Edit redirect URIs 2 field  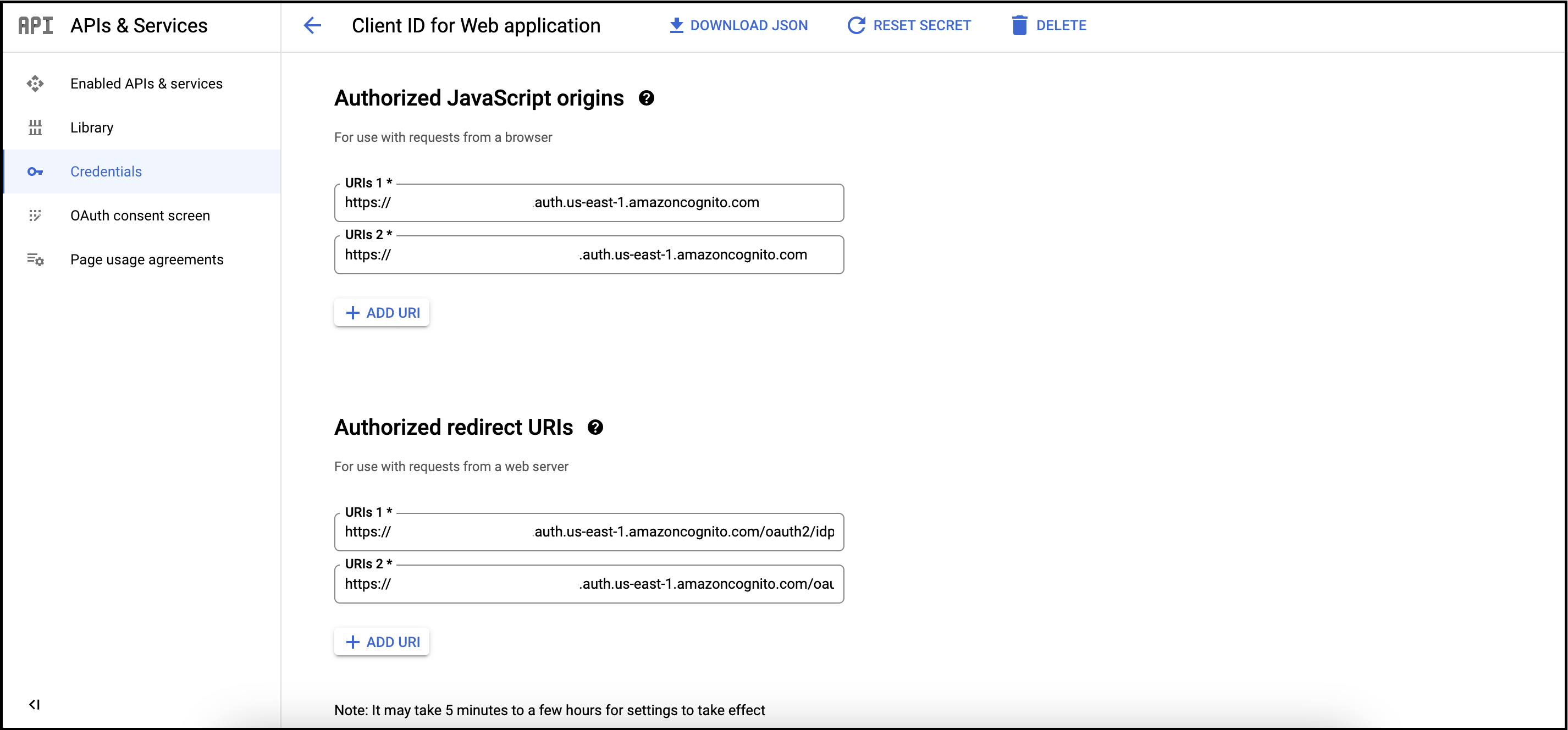coord(589,584)
